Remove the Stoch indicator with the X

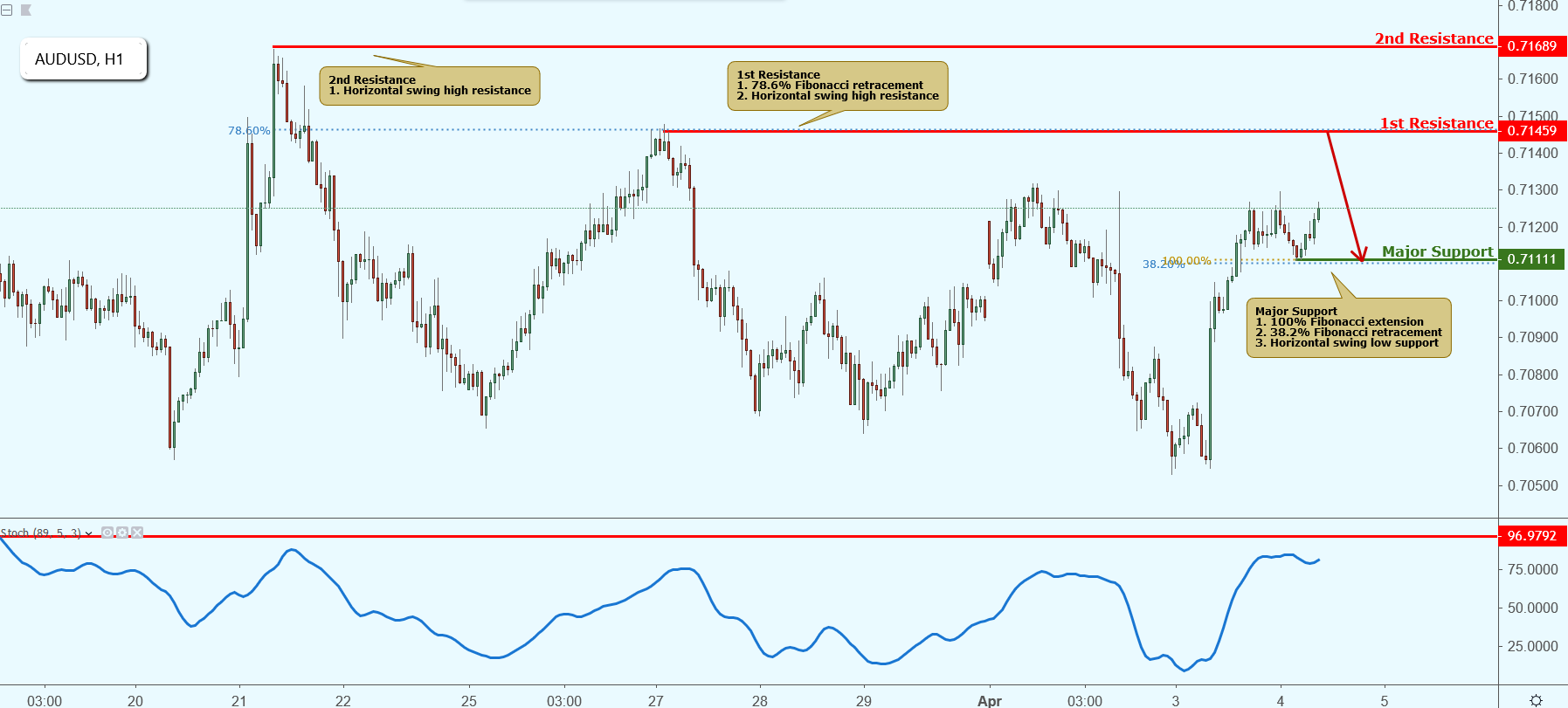point(137,533)
